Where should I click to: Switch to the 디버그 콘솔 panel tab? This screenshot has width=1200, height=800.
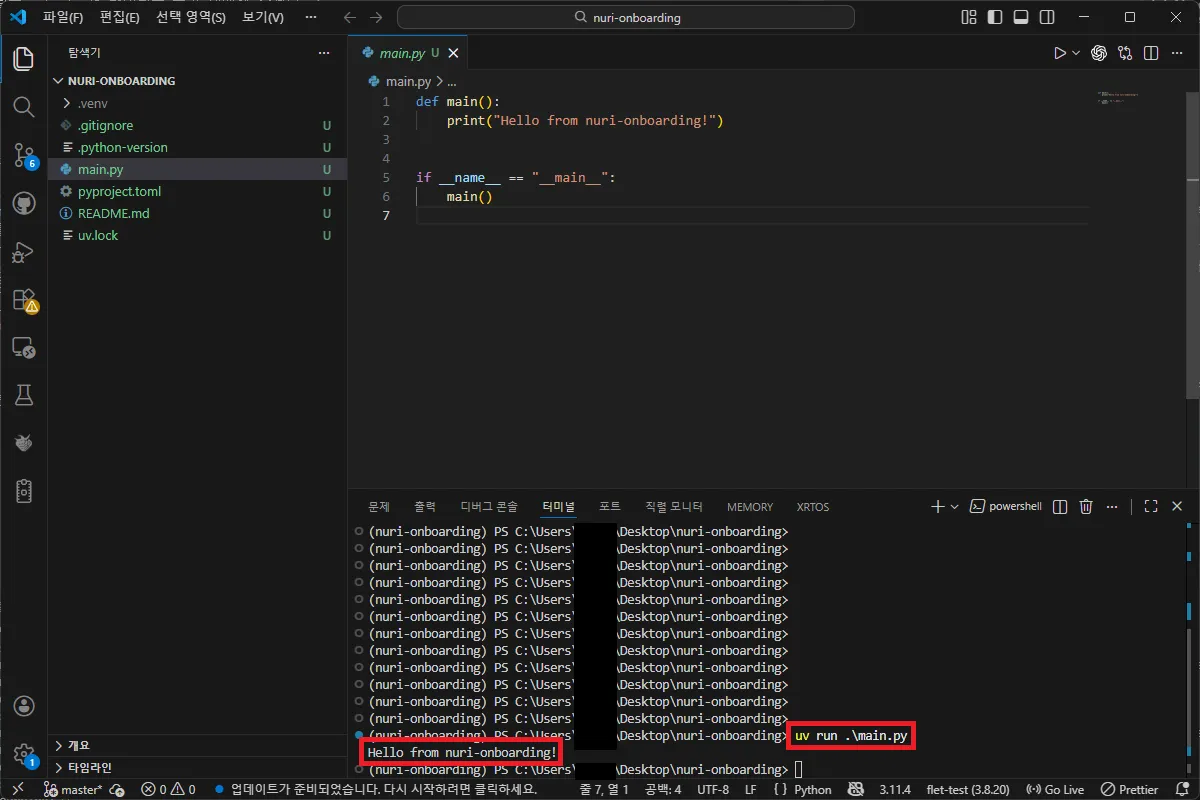coord(489,507)
